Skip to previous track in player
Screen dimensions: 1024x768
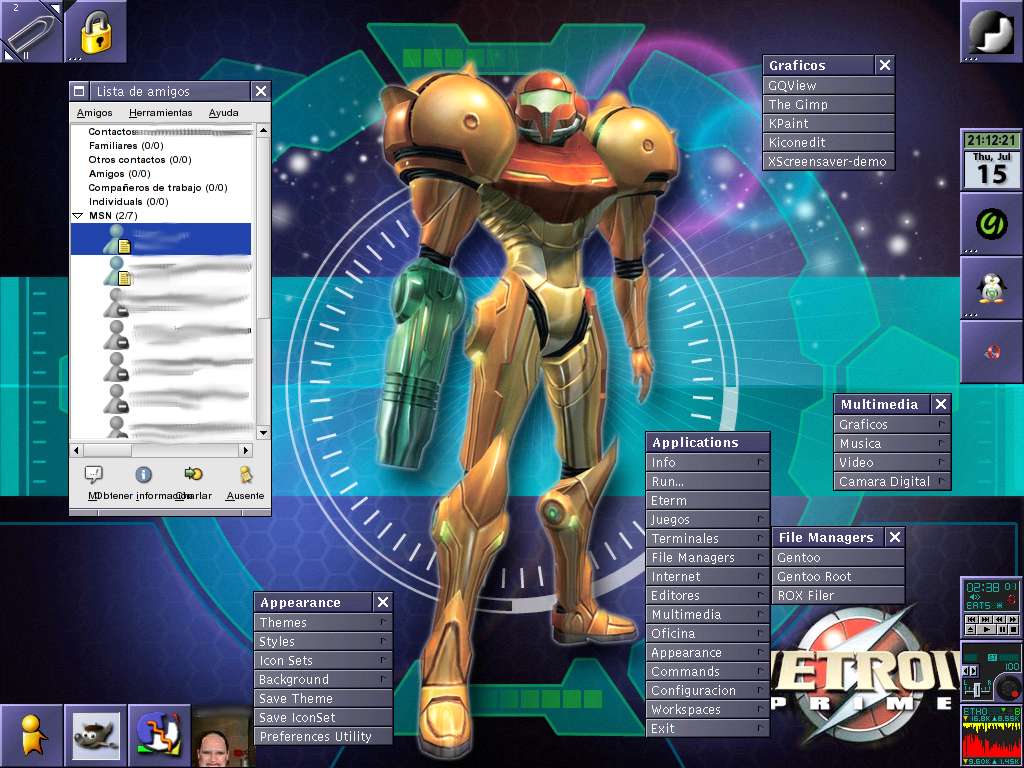[x=972, y=619]
